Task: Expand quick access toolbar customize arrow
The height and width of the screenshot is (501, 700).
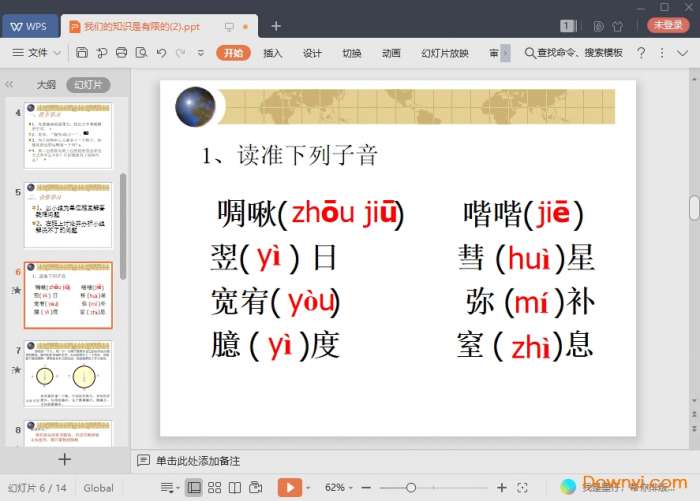Action: [x=201, y=53]
